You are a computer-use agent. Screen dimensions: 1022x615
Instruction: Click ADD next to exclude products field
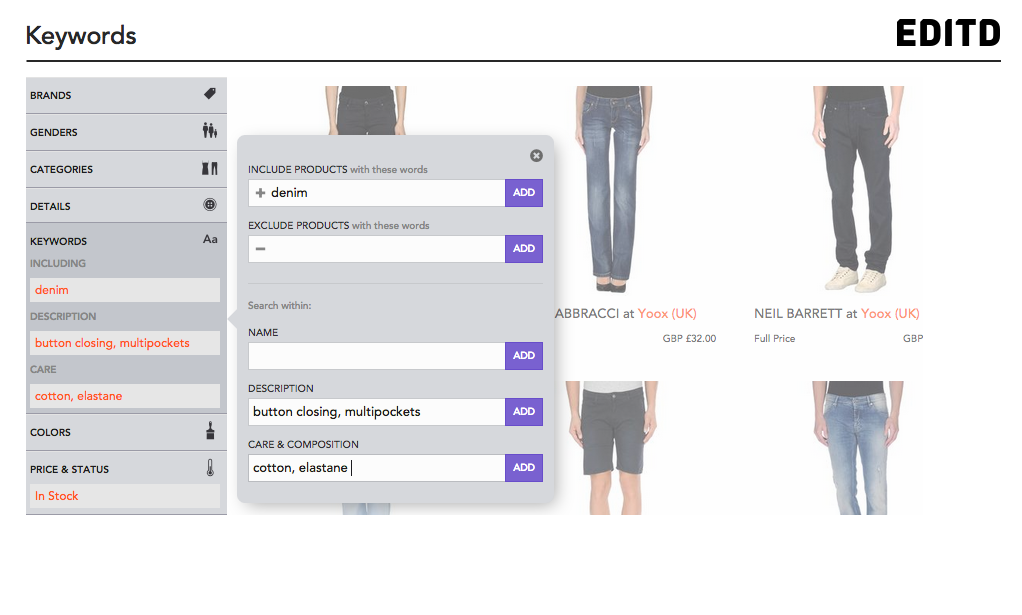pyautogui.click(x=524, y=249)
